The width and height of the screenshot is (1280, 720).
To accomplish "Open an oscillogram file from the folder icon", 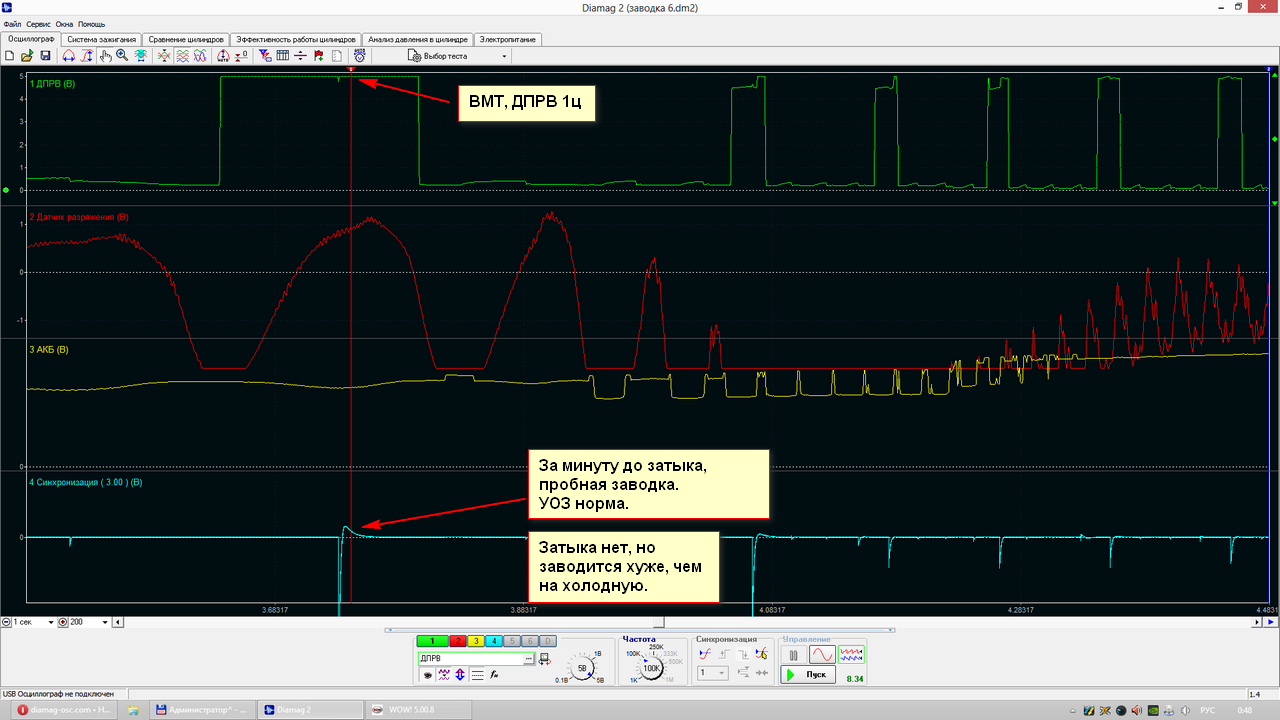I will [x=27, y=56].
